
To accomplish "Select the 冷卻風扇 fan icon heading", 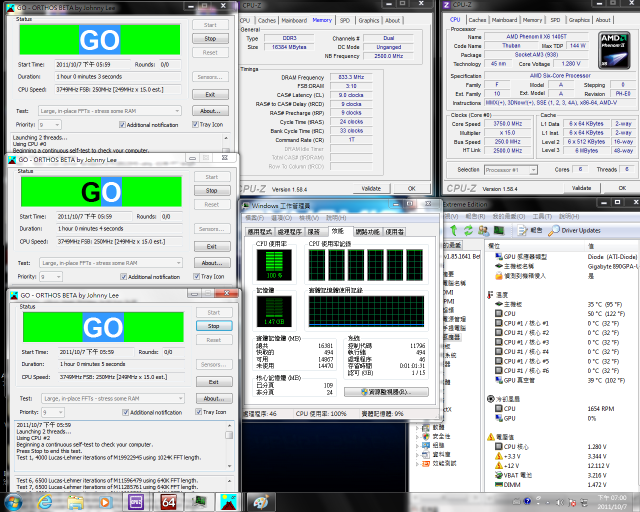I will coord(491,398).
